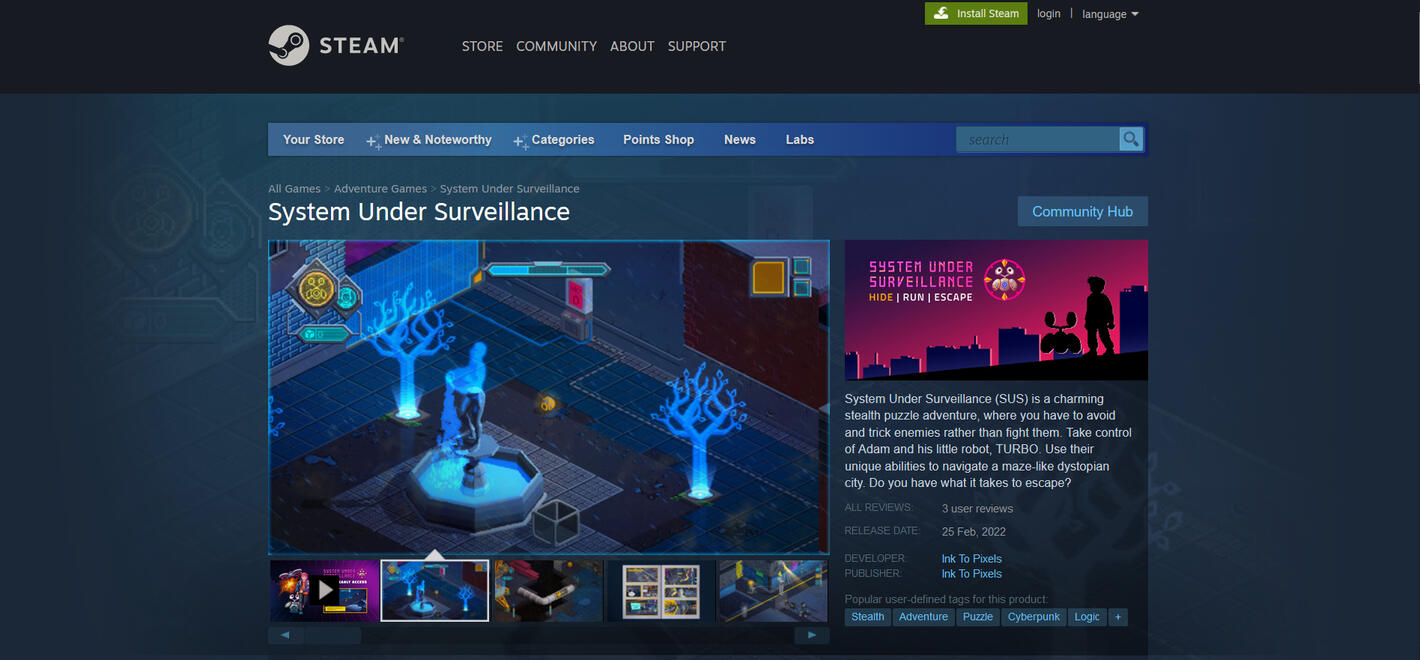Switch to the Points Shop tab
This screenshot has height=660, width=1420.
coord(658,139)
